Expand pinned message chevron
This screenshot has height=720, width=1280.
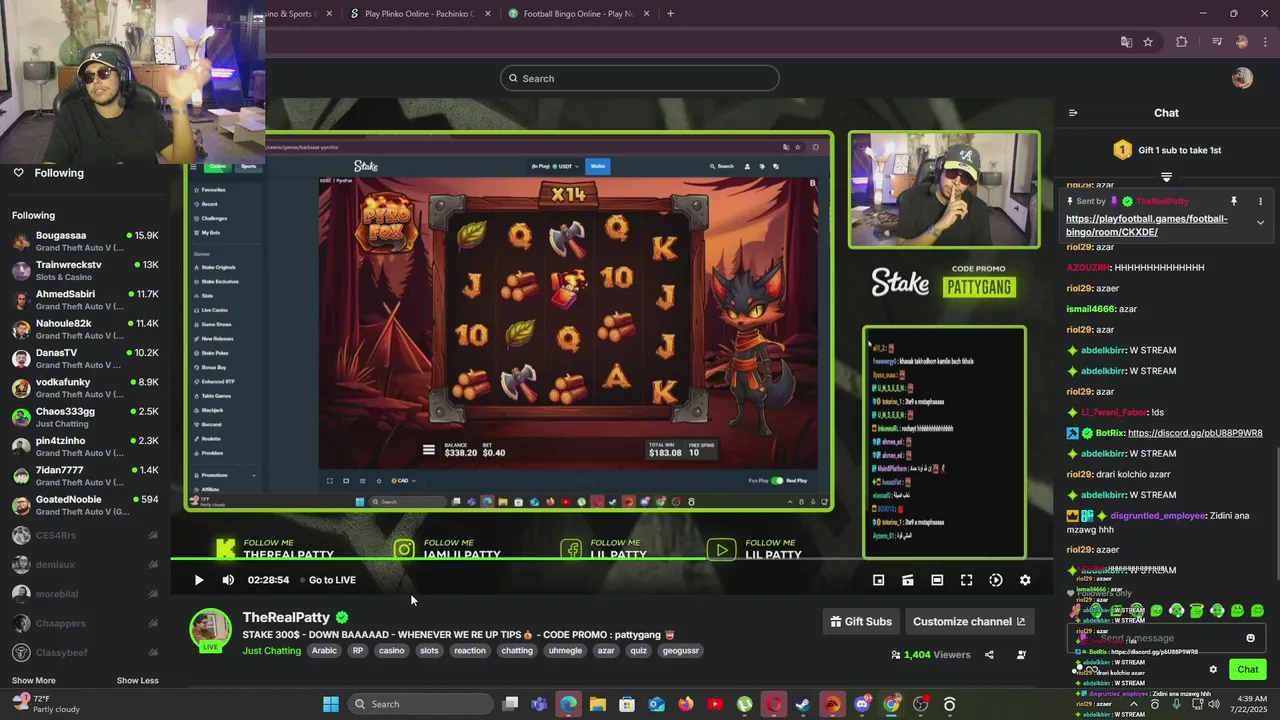pyautogui.click(x=1260, y=223)
